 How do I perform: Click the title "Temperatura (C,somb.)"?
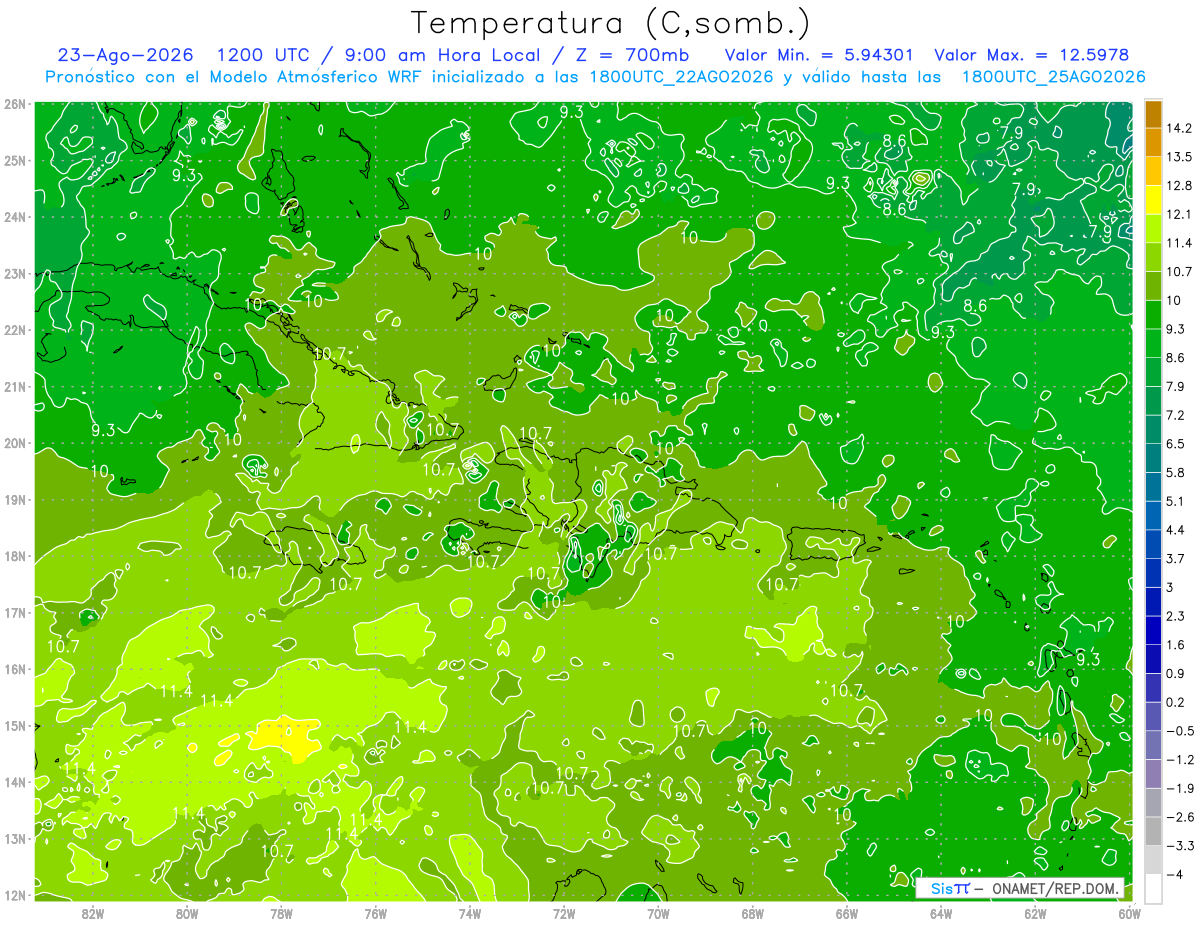coord(611,23)
